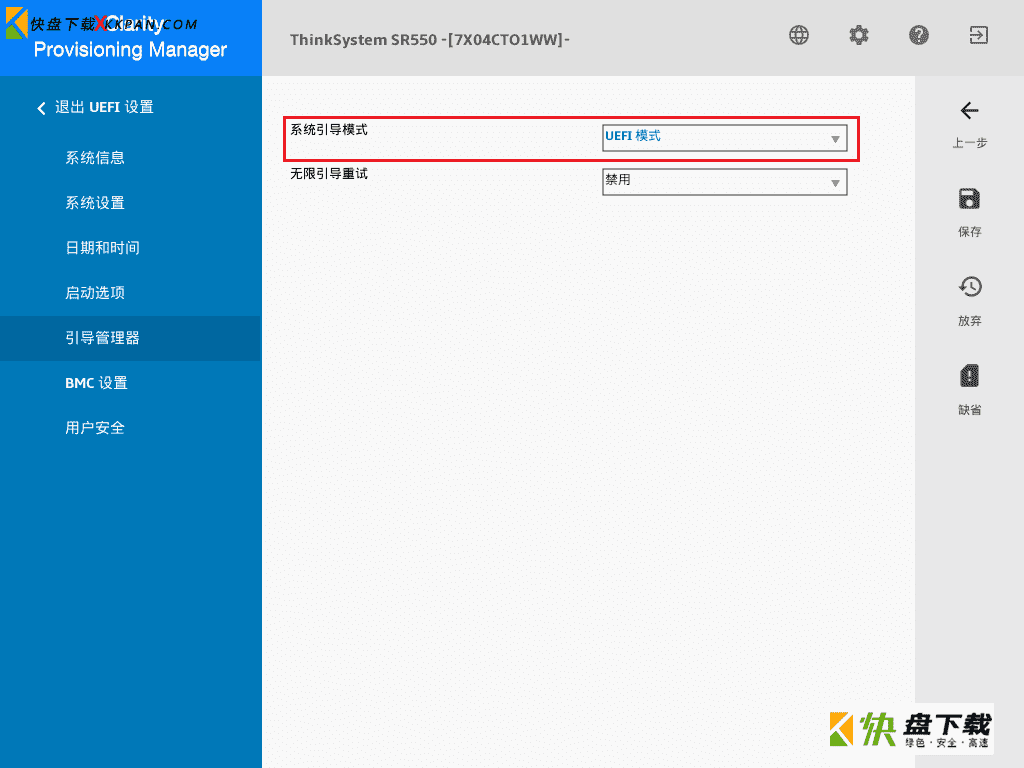Open the 无限引导重试 dropdown showing 禁用
The width and height of the screenshot is (1024, 768).
724,182
